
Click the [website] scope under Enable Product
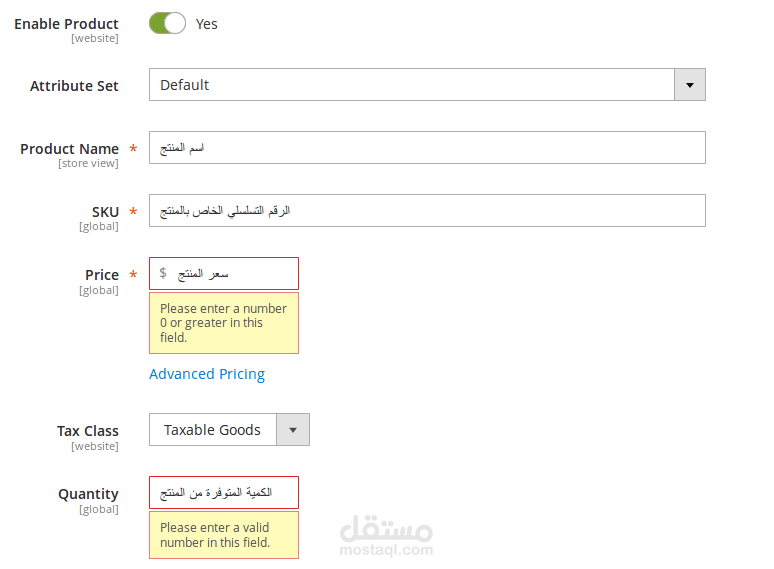click(x=95, y=38)
